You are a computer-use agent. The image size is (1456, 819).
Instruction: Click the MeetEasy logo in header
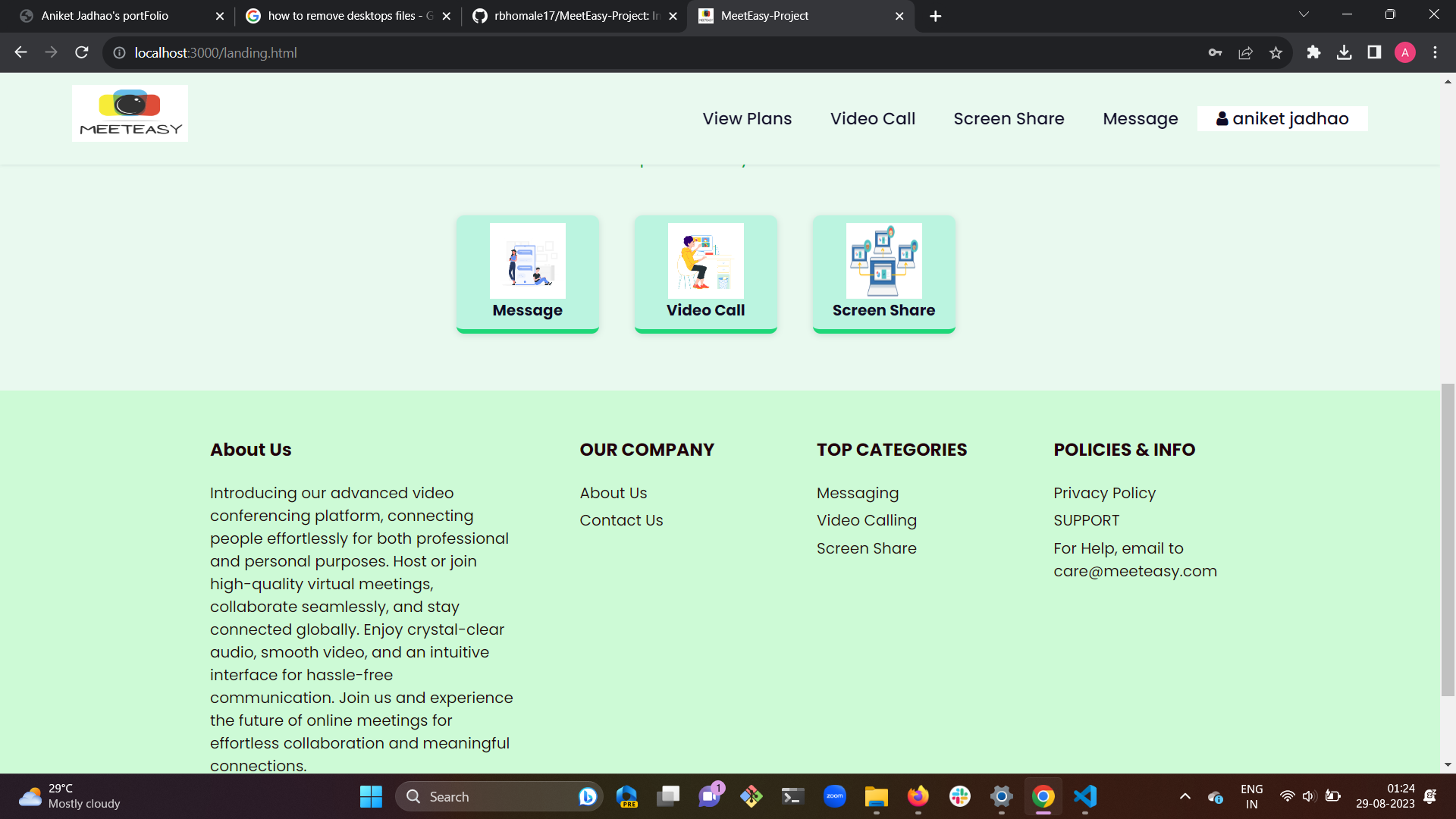130,114
